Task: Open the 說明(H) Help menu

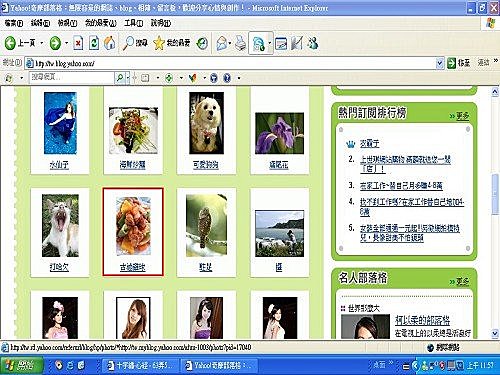Action: pos(161,23)
